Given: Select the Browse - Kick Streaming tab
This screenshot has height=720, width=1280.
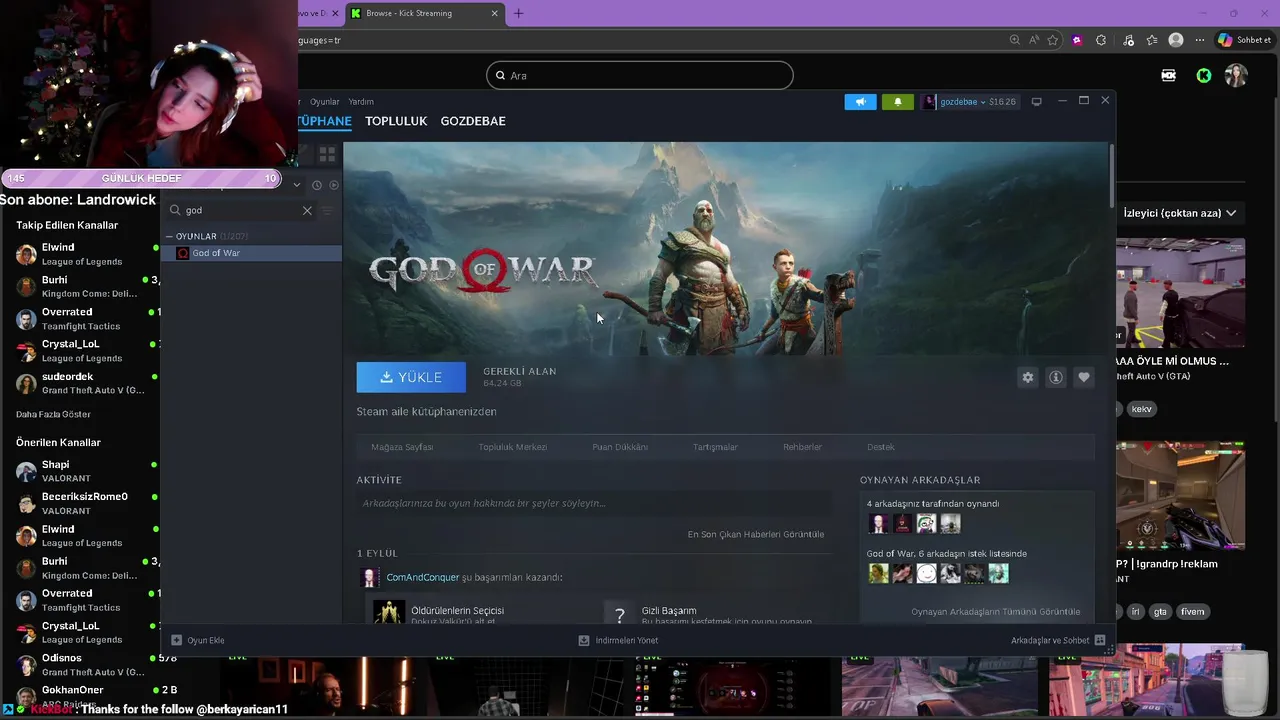Looking at the screenshot, I should 424,13.
